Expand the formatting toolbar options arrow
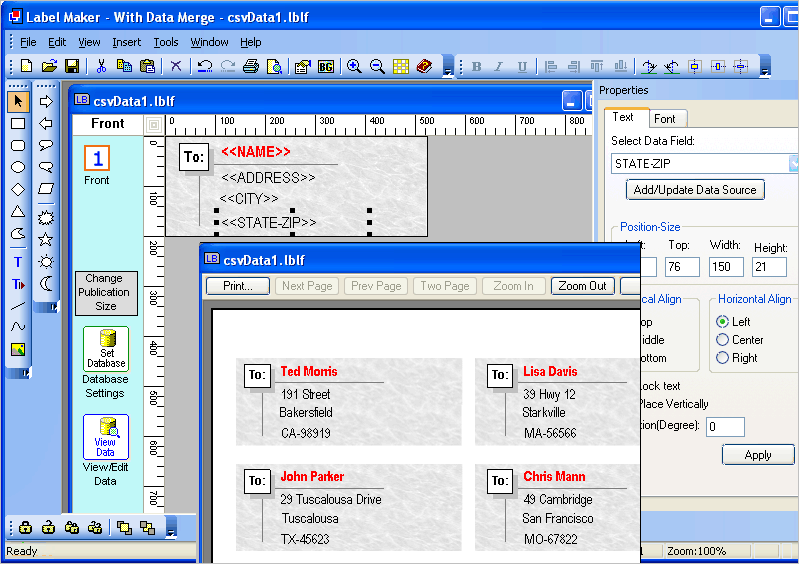This screenshot has width=799, height=564. [765, 70]
